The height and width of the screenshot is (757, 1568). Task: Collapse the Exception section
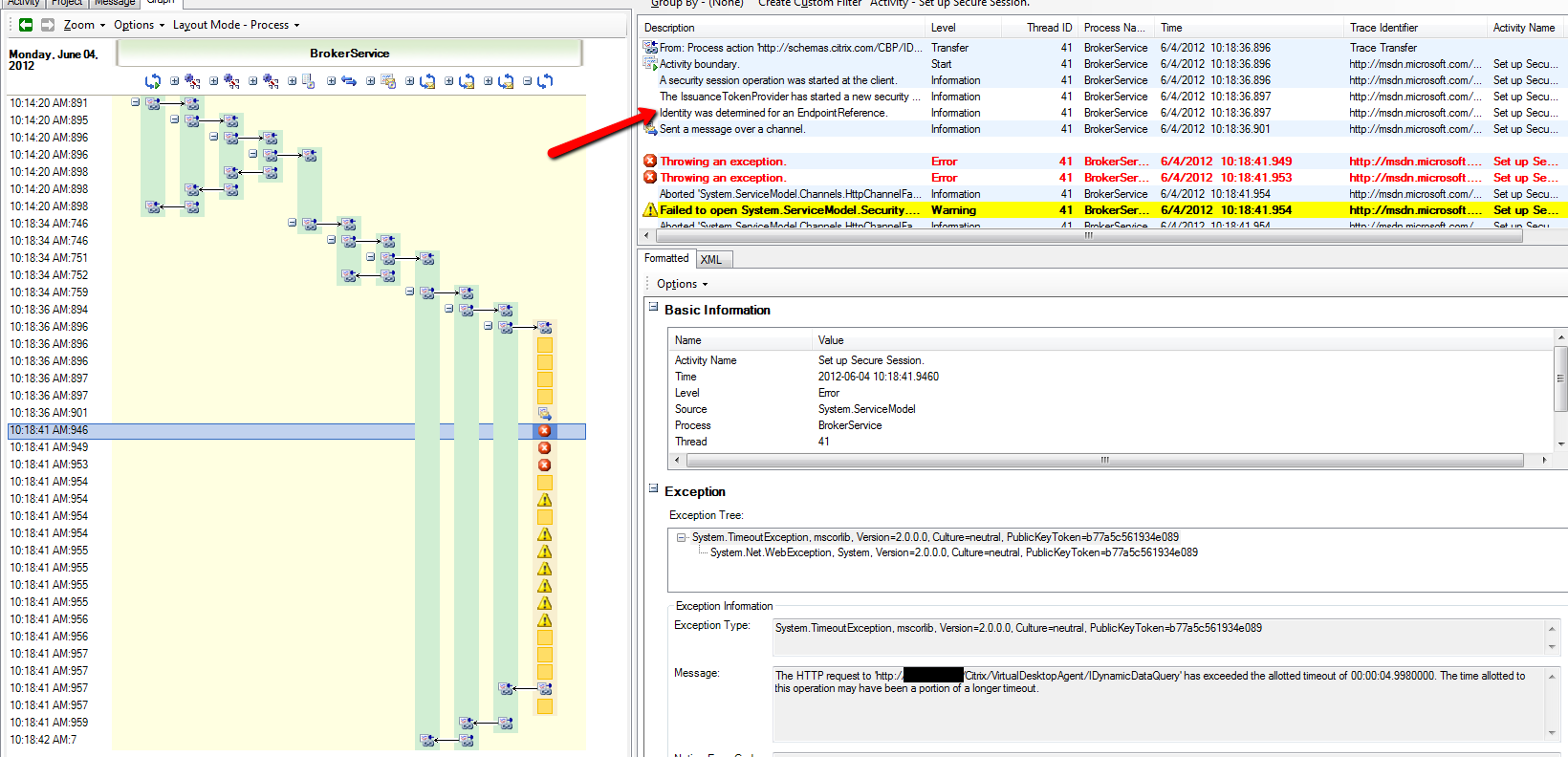point(654,489)
